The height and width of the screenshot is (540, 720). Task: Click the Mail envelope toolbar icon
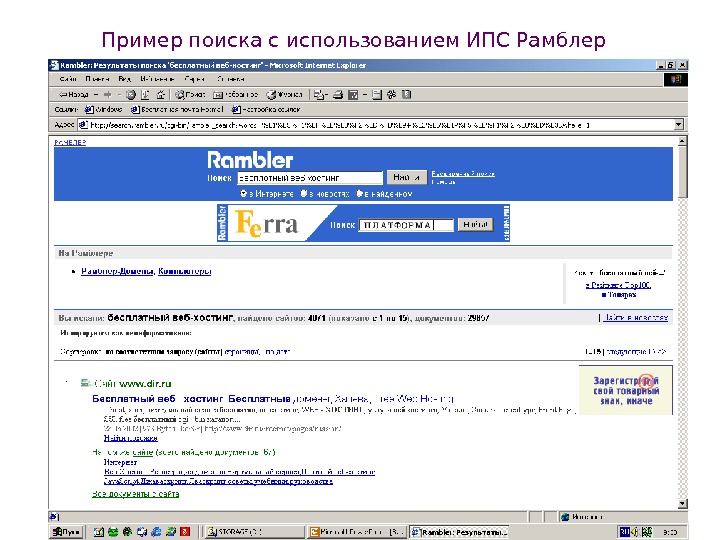click(318, 95)
